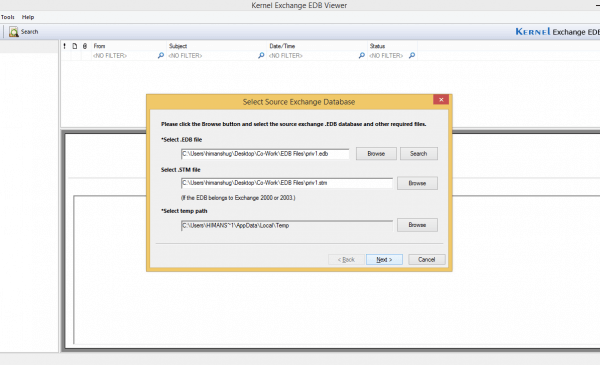Click the Status column header
Viewport: 600px width, 365px height.
[392, 46]
